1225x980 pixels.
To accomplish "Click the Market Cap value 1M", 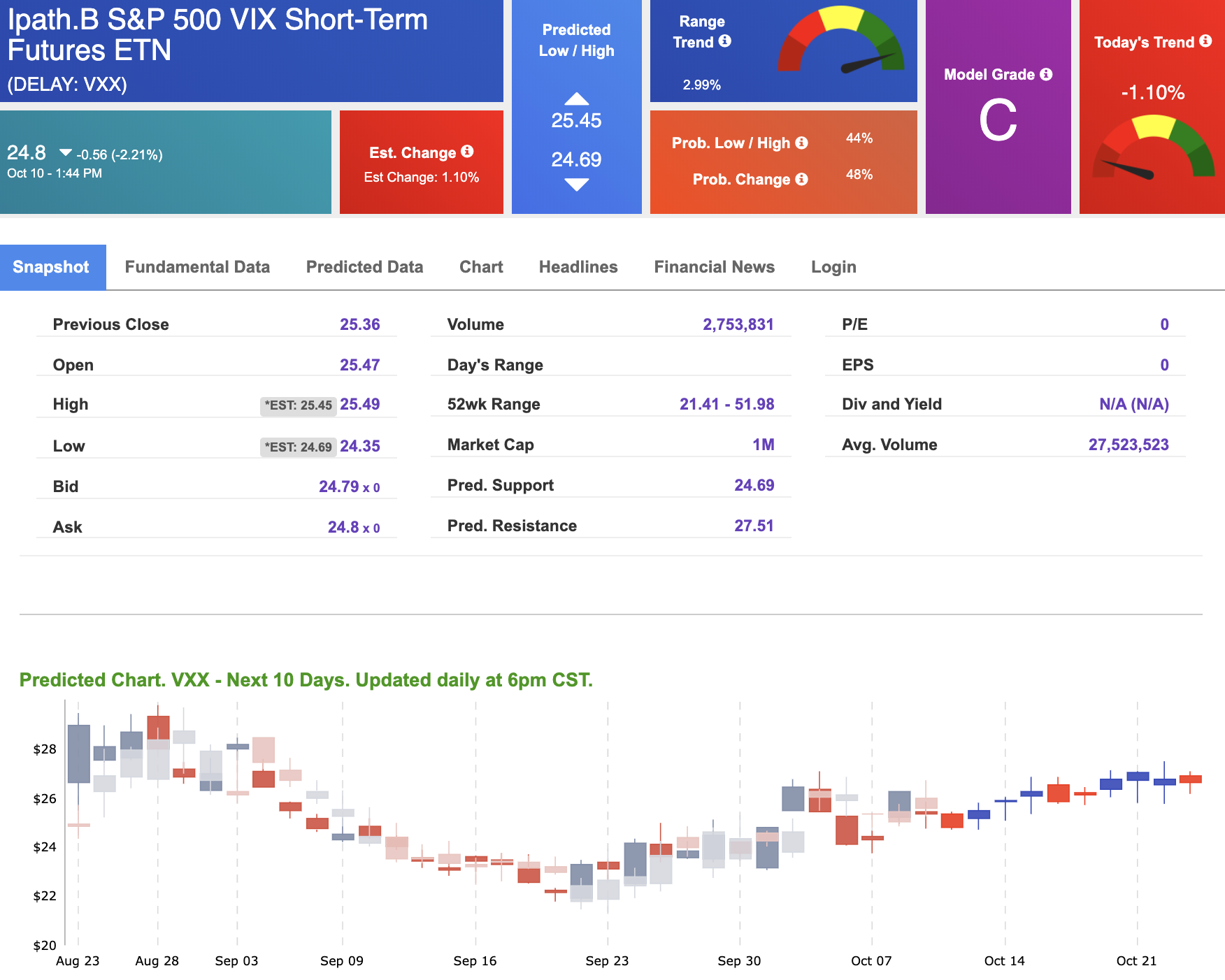I will [x=763, y=445].
